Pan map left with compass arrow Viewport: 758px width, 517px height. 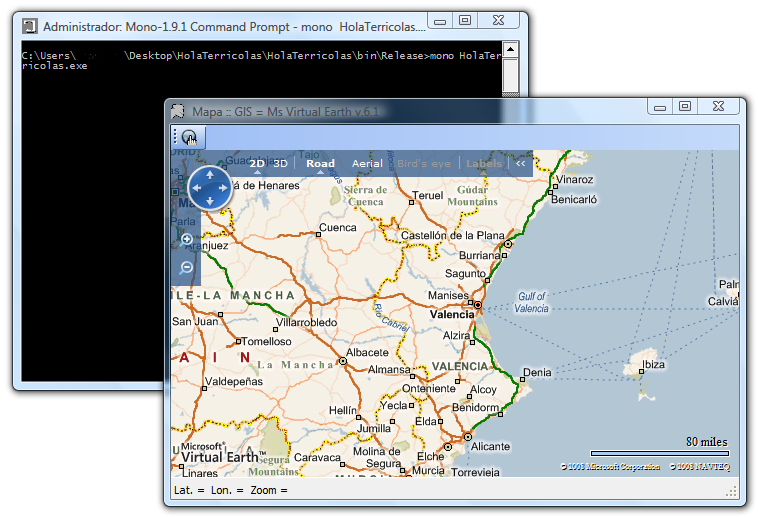coord(197,188)
